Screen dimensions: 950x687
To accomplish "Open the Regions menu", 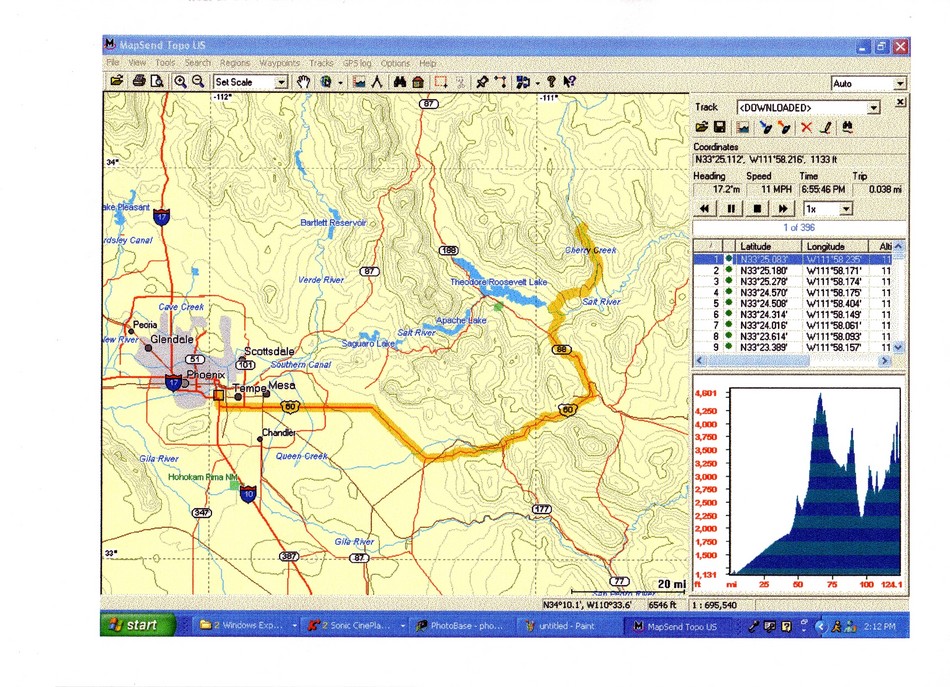I will pyautogui.click(x=234, y=62).
